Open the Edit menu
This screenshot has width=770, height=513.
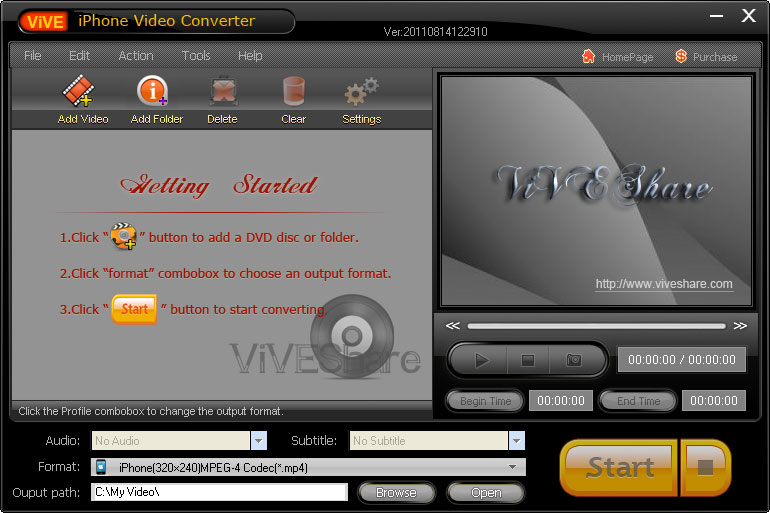pos(79,56)
